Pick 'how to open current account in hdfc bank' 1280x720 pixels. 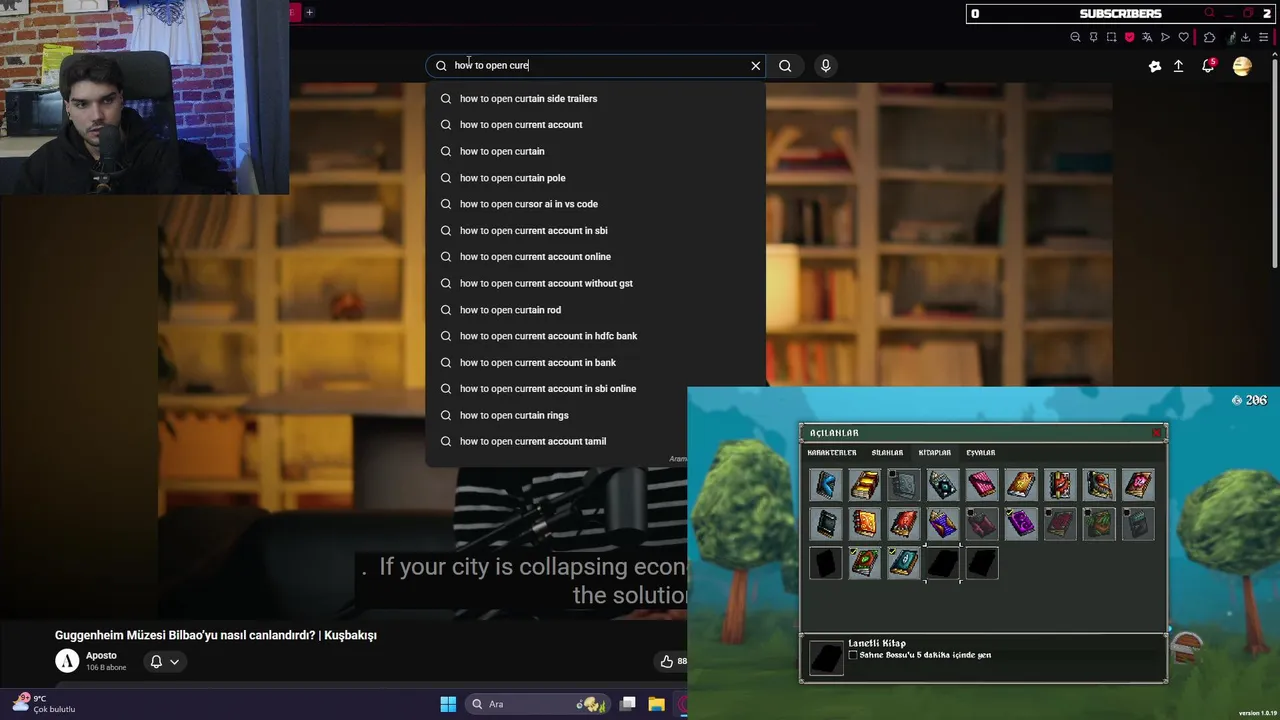(595, 336)
